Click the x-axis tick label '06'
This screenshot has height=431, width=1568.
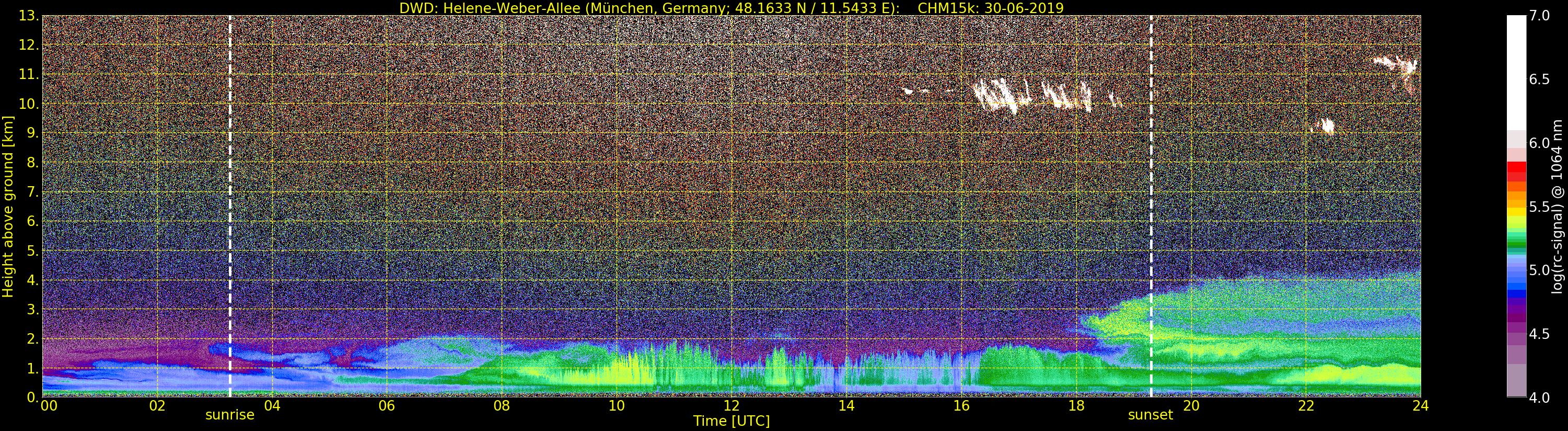point(387,405)
